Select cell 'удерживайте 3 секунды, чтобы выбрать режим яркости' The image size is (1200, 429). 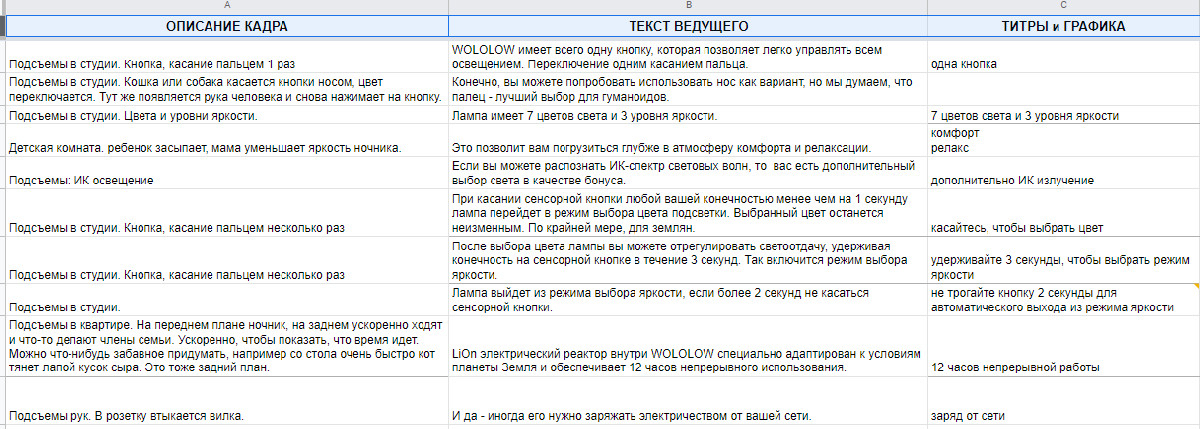pyautogui.click(x=1063, y=260)
